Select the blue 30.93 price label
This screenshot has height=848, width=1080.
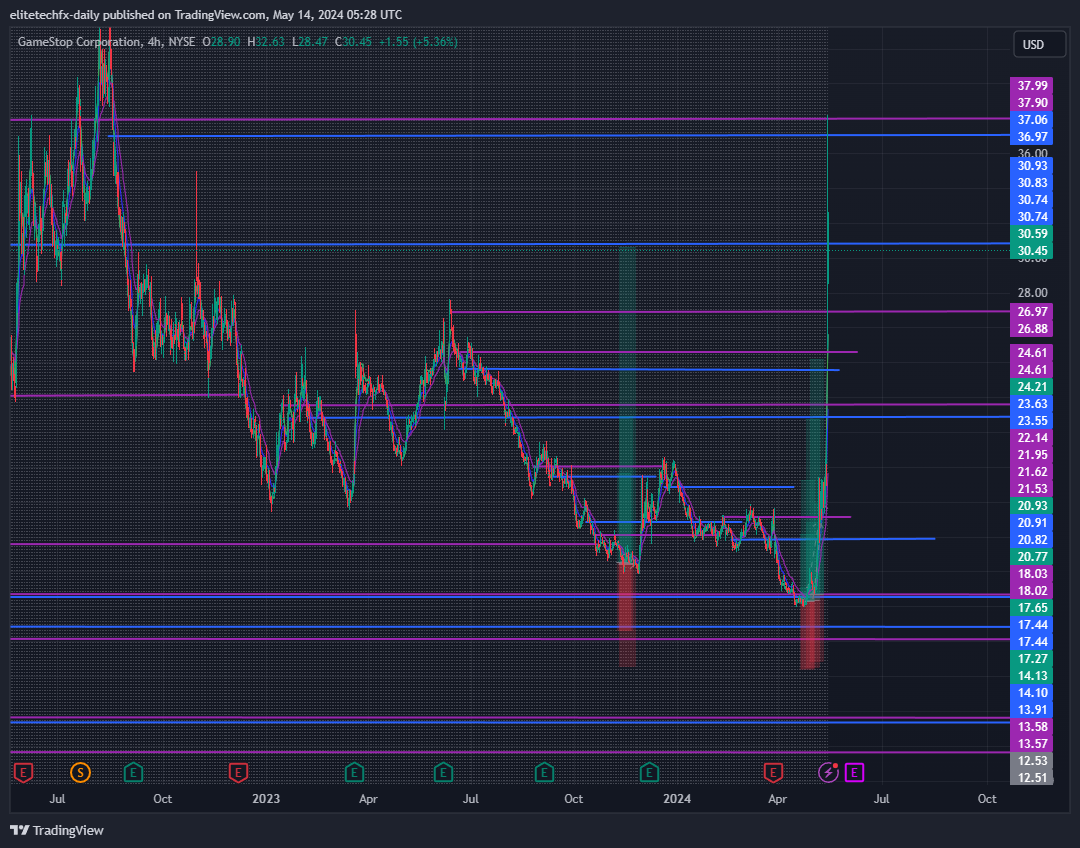pyautogui.click(x=1032, y=166)
